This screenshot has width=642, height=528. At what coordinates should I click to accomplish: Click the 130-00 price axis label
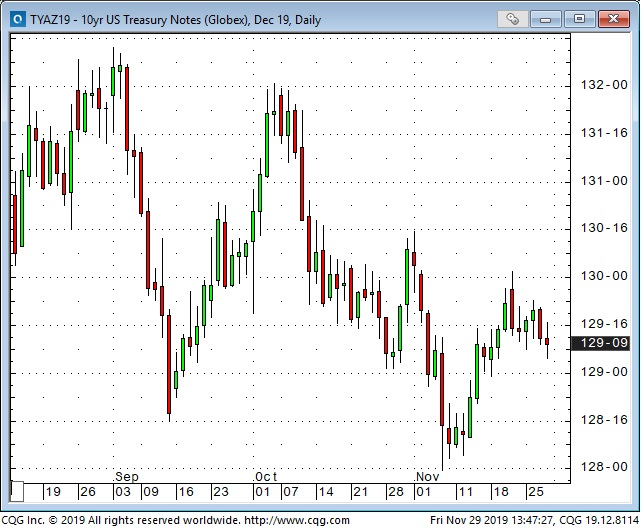click(604, 275)
